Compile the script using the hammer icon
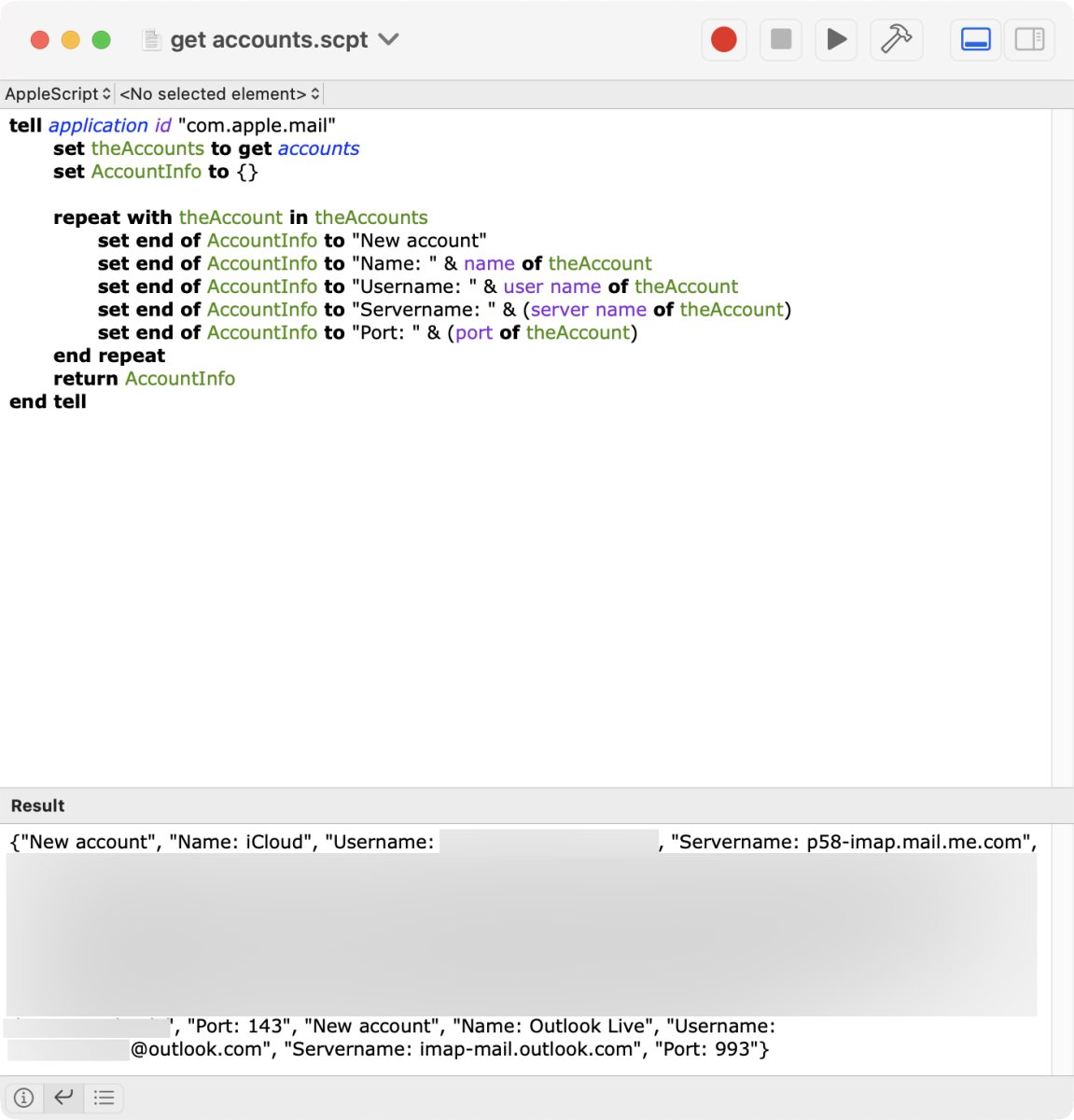This screenshot has height=1120, width=1074. coord(895,39)
